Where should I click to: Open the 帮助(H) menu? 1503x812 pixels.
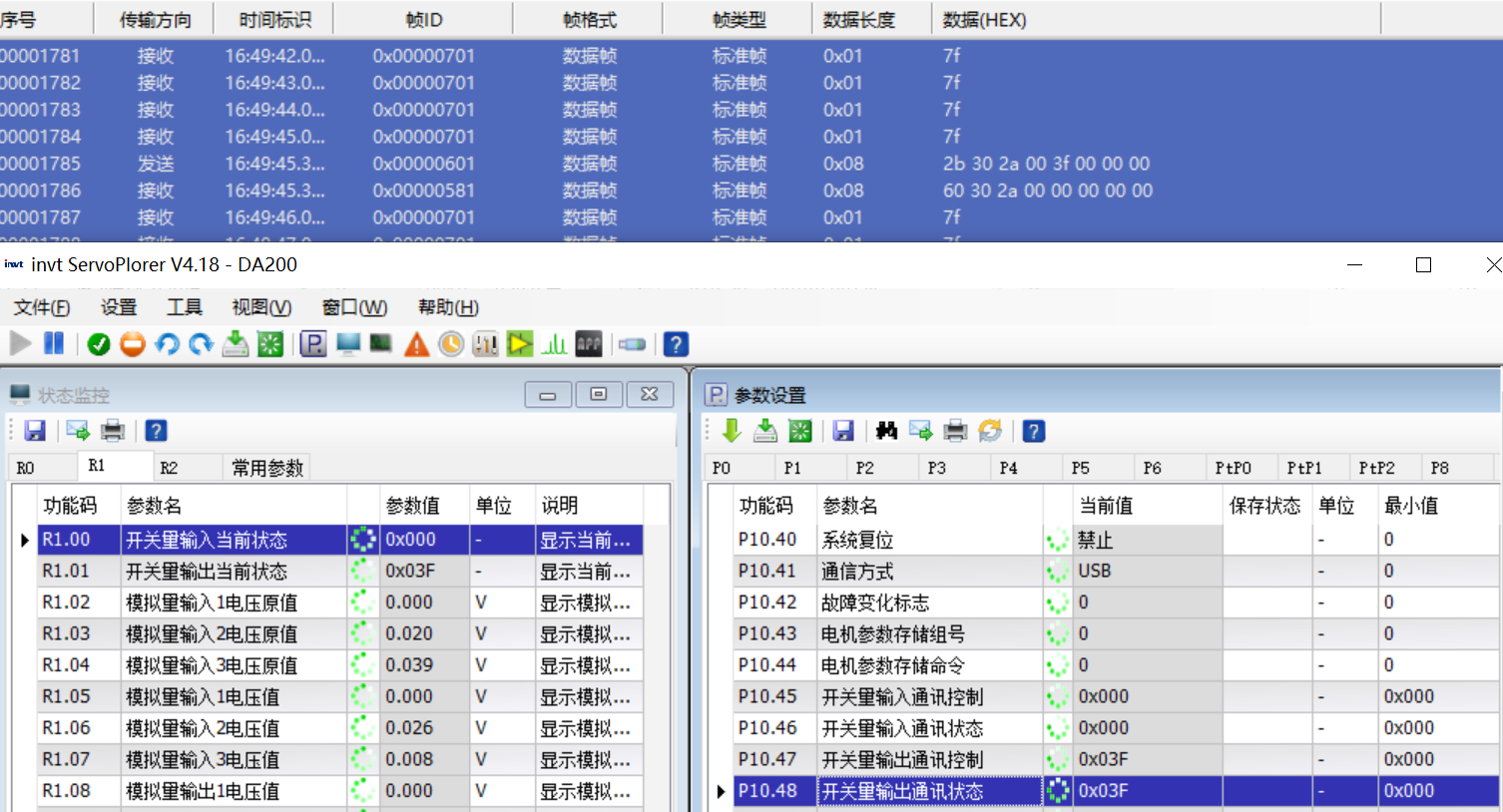coord(448,307)
